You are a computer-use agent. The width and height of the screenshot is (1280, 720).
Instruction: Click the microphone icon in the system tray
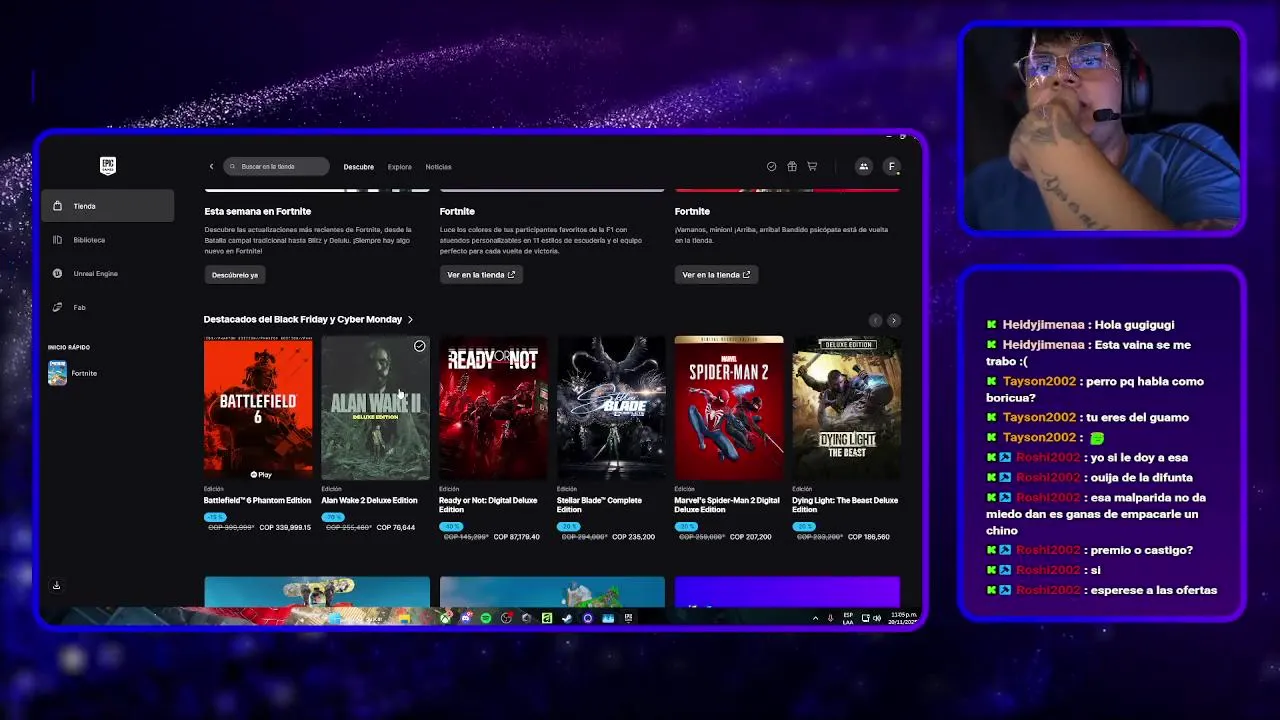(830, 618)
